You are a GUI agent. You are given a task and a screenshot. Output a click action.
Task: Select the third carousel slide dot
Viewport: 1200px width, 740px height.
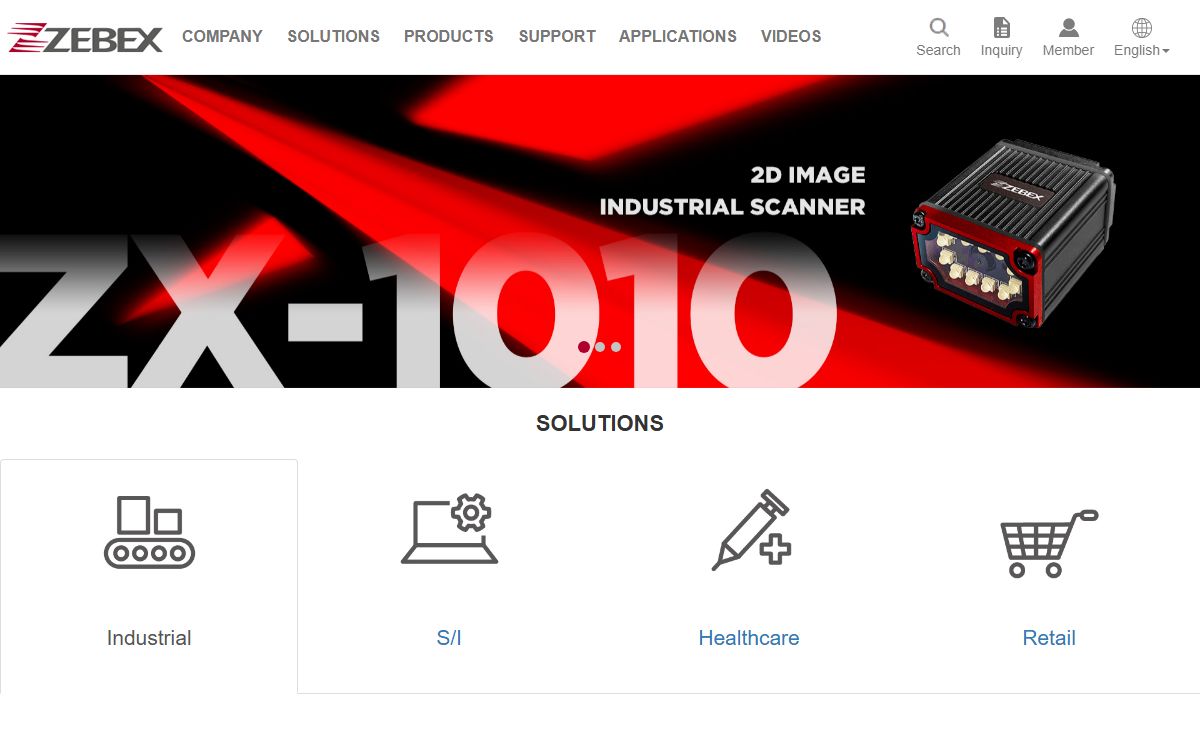pos(616,347)
